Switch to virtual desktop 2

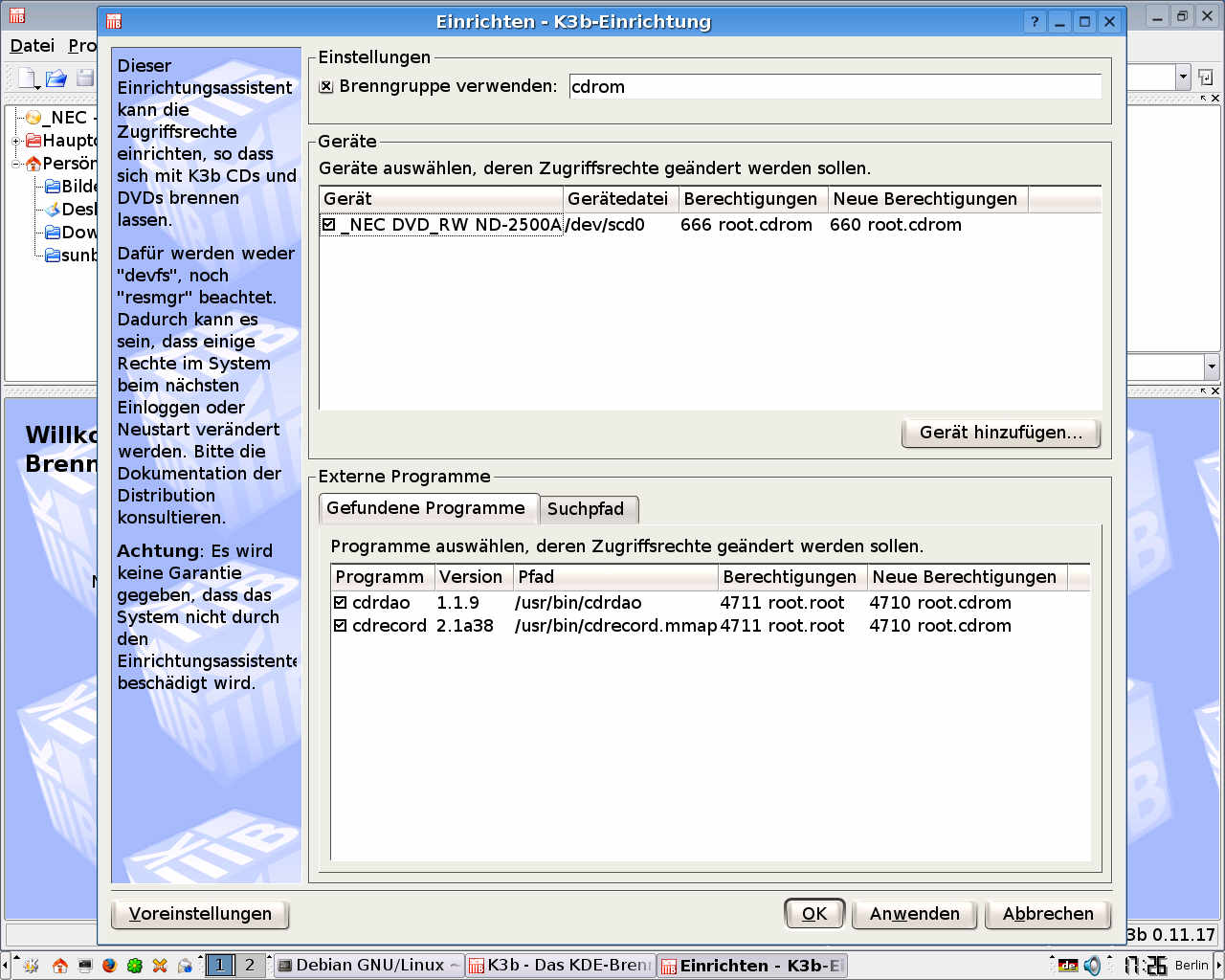coord(250,965)
